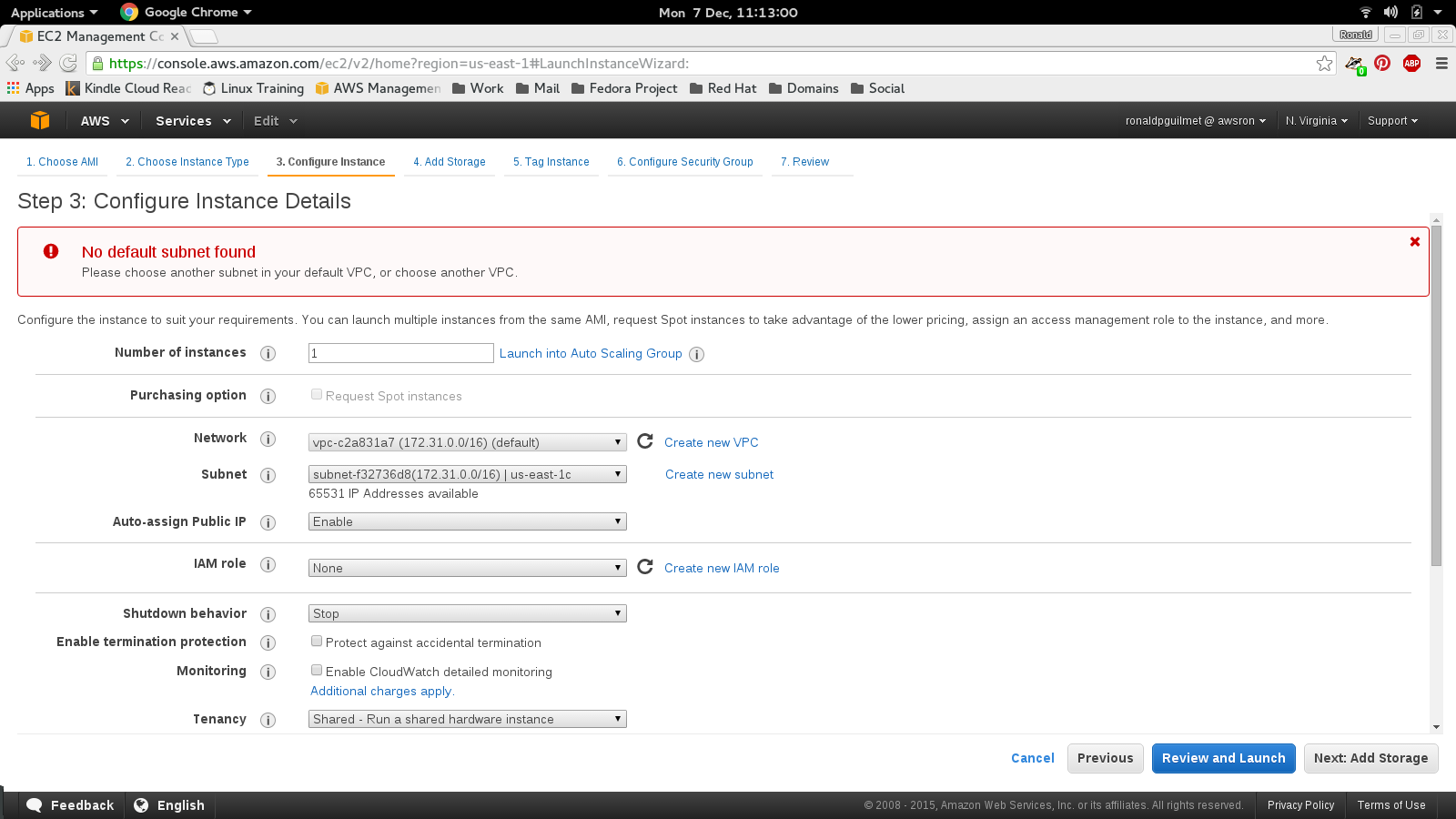Open info icon for Number of instances
This screenshot has height=819, width=1456.
268,353
